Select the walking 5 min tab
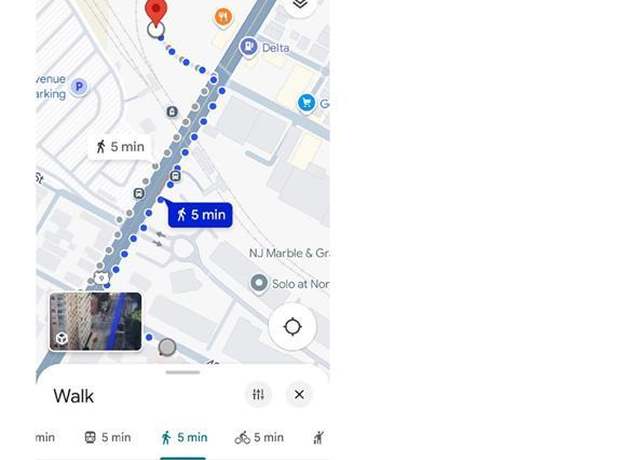This screenshot has width=640, height=460. (184, 438)
